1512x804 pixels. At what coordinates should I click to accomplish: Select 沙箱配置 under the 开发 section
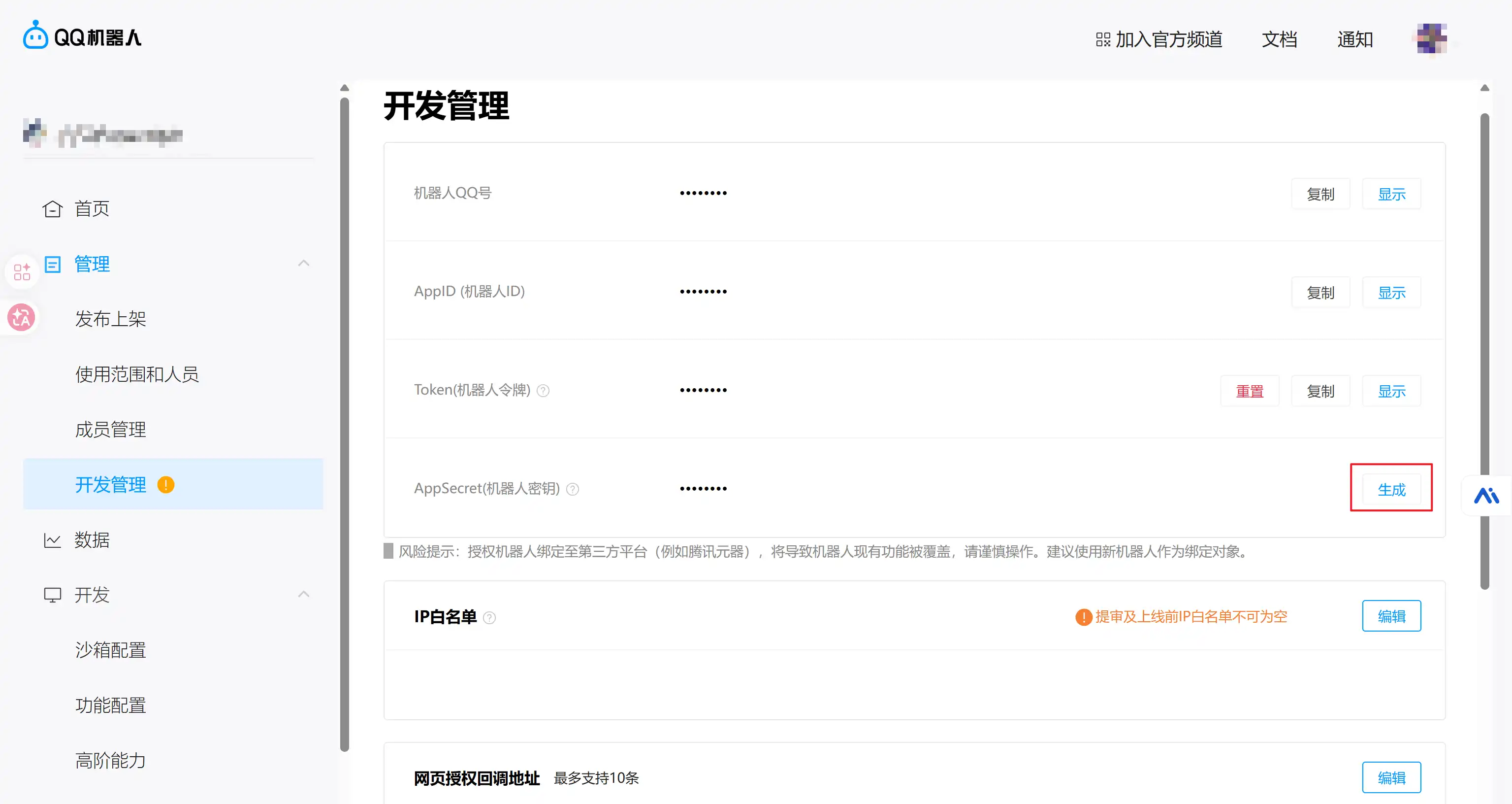coord(110,649)
